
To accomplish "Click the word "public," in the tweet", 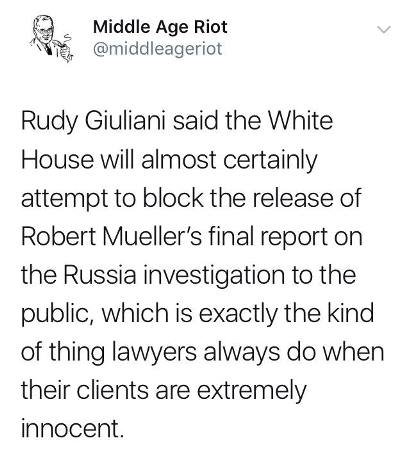I will click(x=57, y=314).
